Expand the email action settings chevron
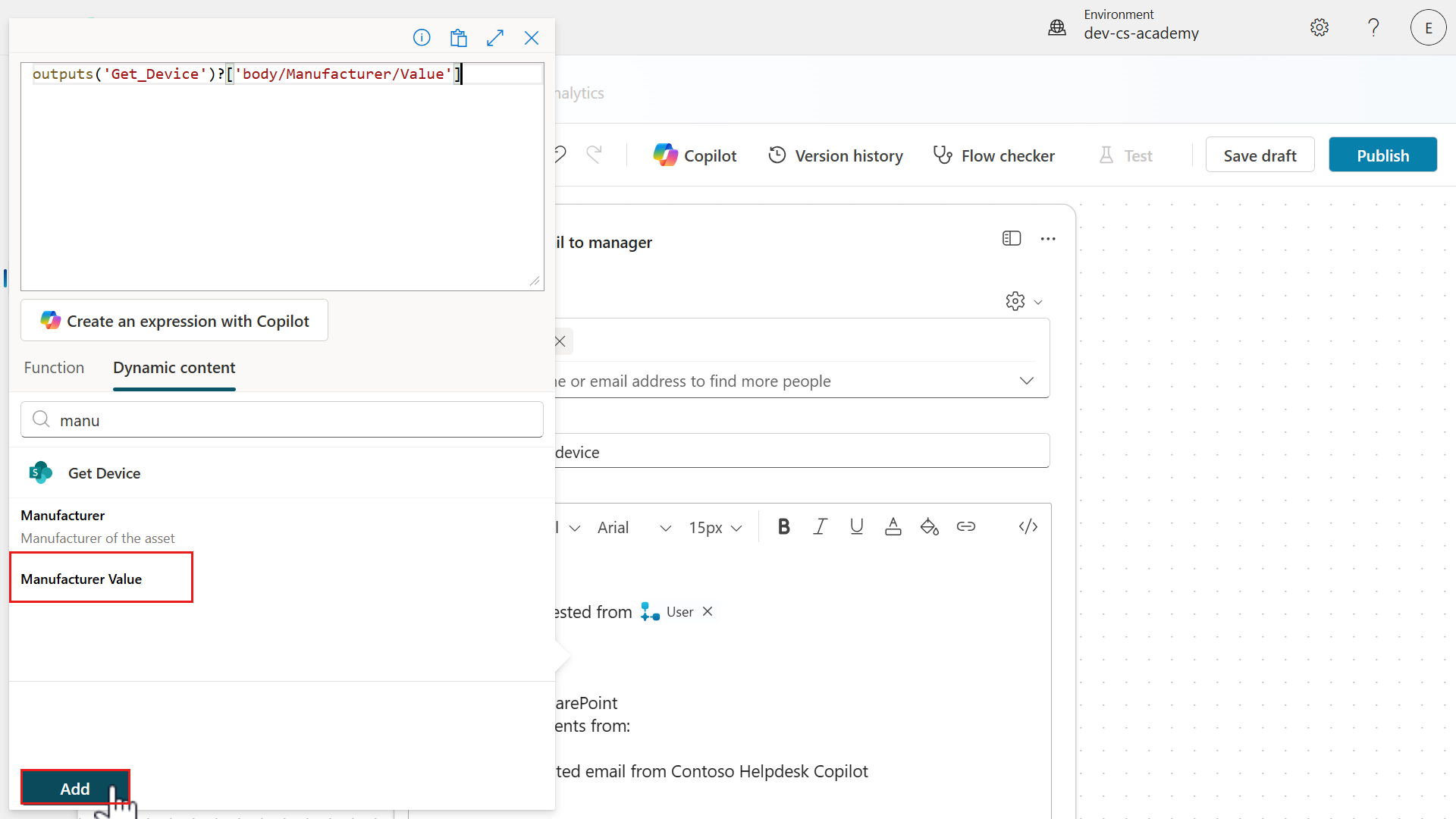 (1039, 301)
